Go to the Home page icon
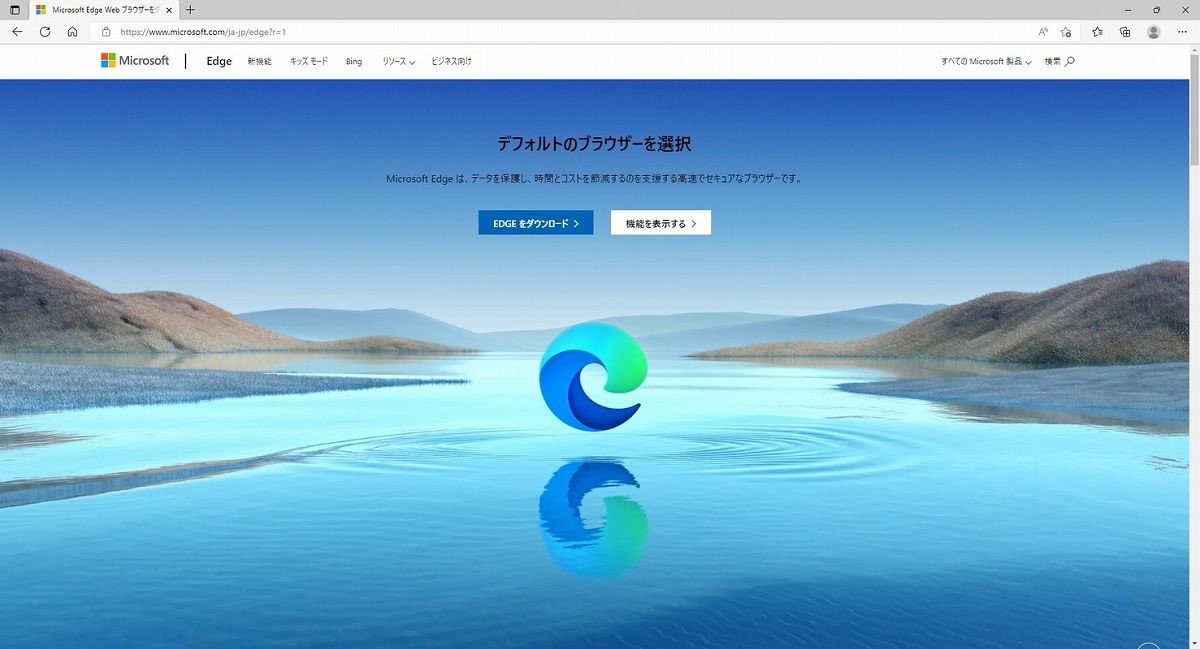 (72, 32)
